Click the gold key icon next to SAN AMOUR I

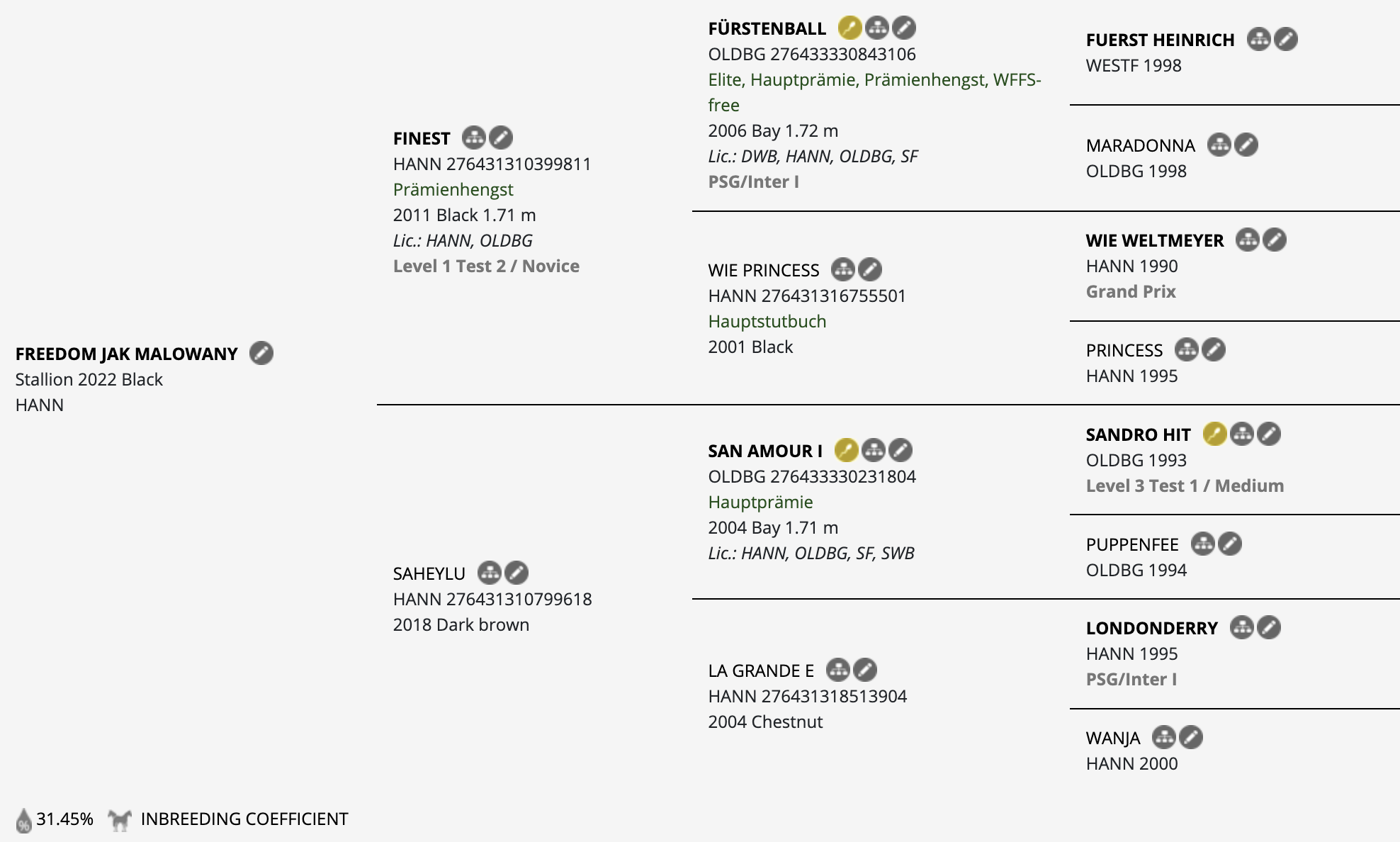pyautogui.click(x=846, y=450)
